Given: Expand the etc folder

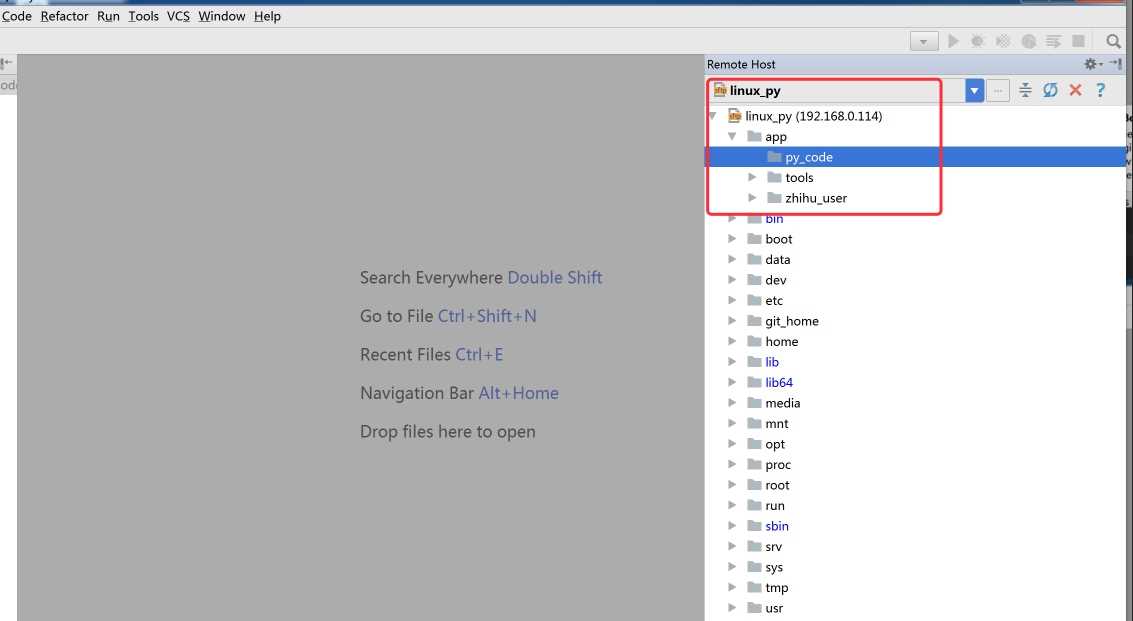Looking at the screenshot, I should click(732, 300).
